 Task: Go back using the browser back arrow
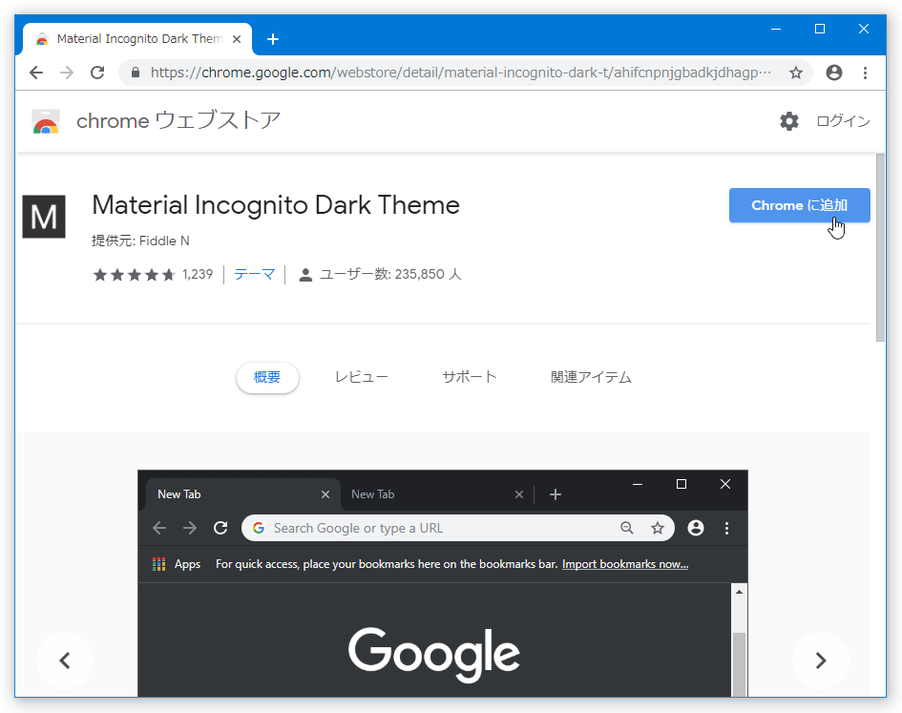pos(36,73)
